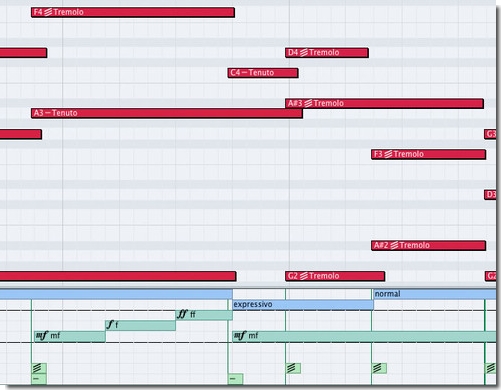The image size is (501, 390).
Task: Select the long mf dynamic block under expressivo
Action: click(x=364, y=336)
